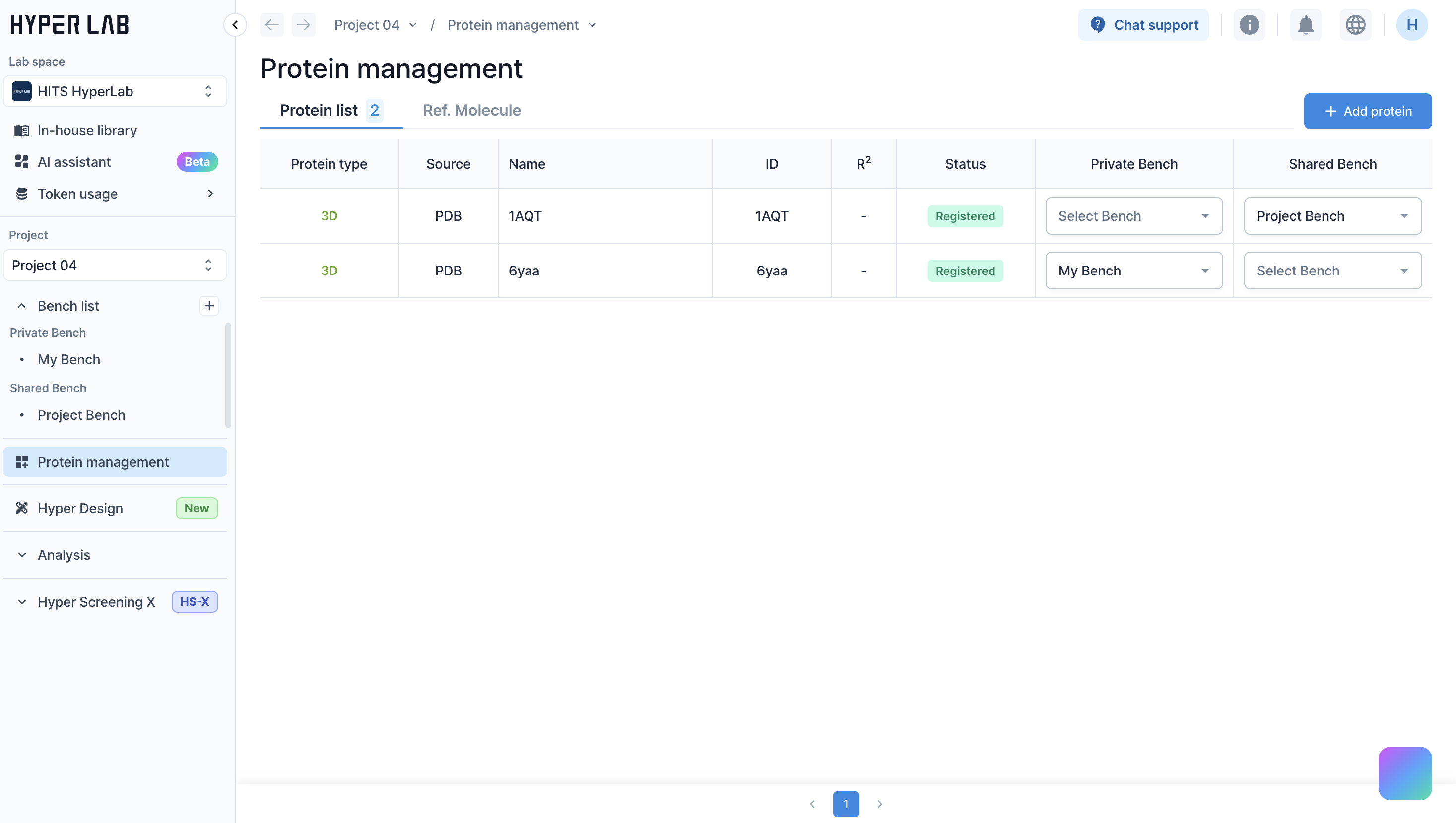
Task: Collapse the sidebar with the chevron button
Action: click(x=235, y=25)
